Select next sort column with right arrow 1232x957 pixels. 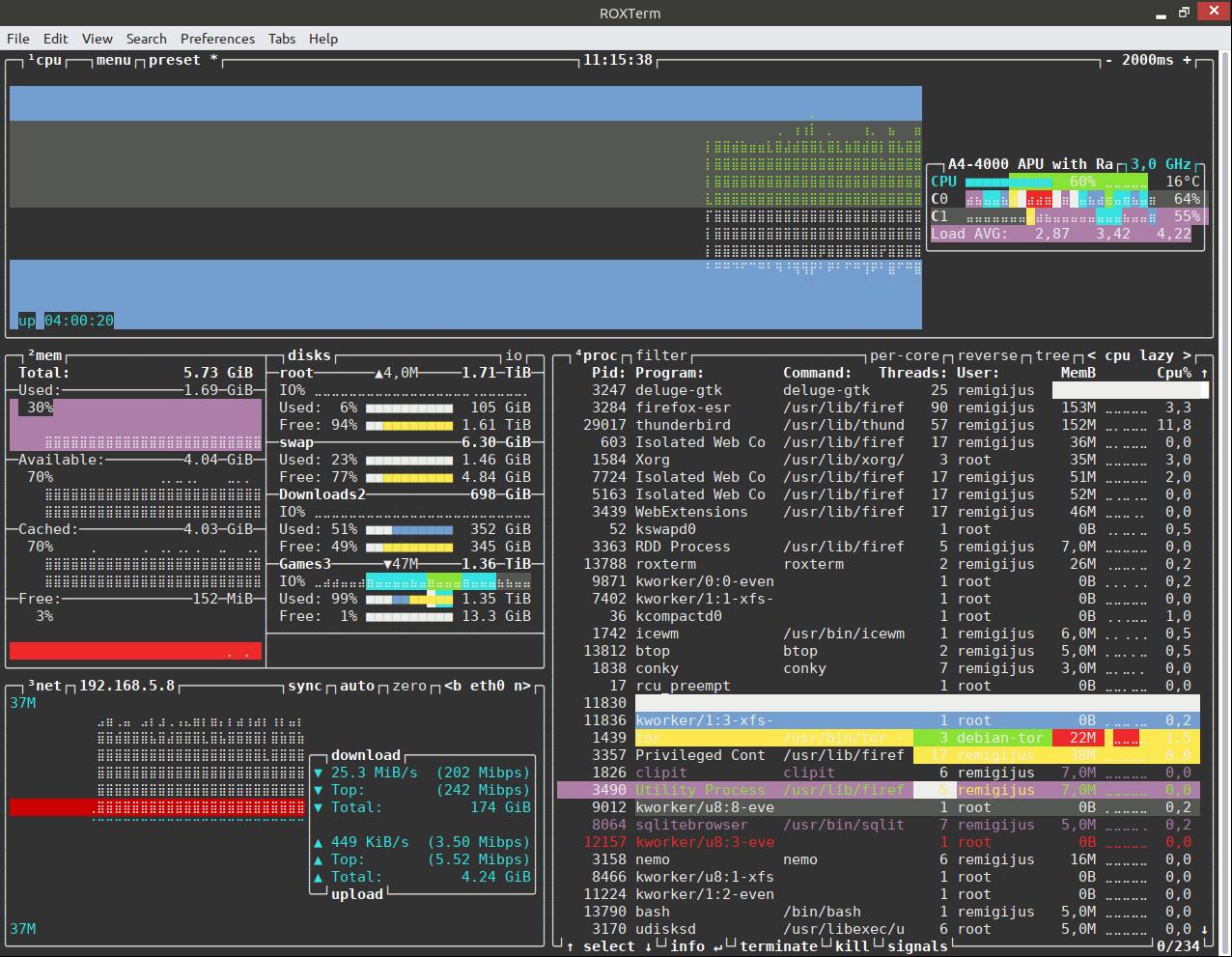pos(1187,355)
